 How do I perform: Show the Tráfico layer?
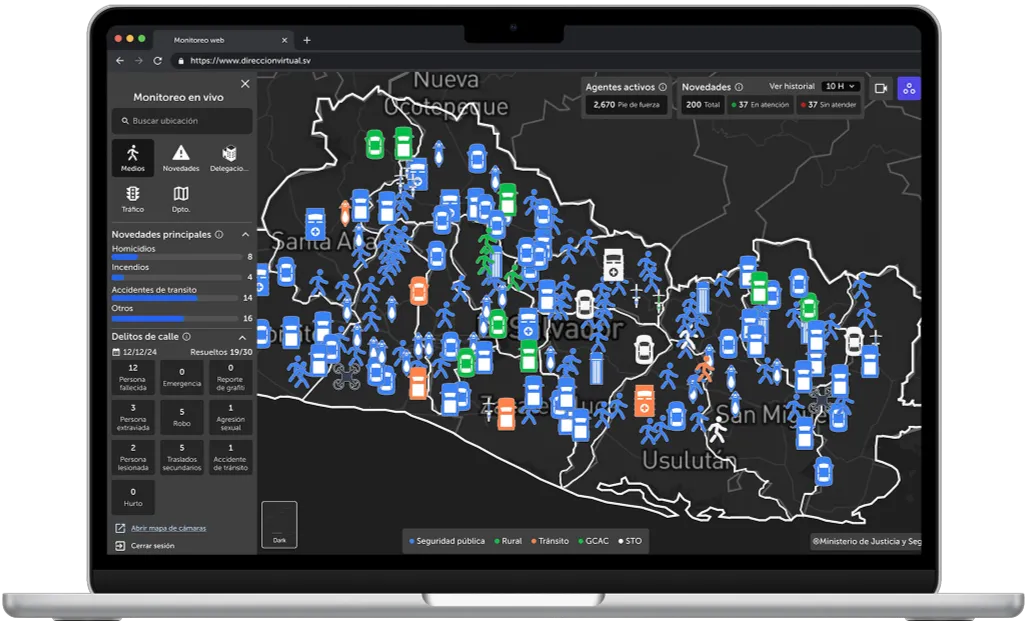click(133, 198)
